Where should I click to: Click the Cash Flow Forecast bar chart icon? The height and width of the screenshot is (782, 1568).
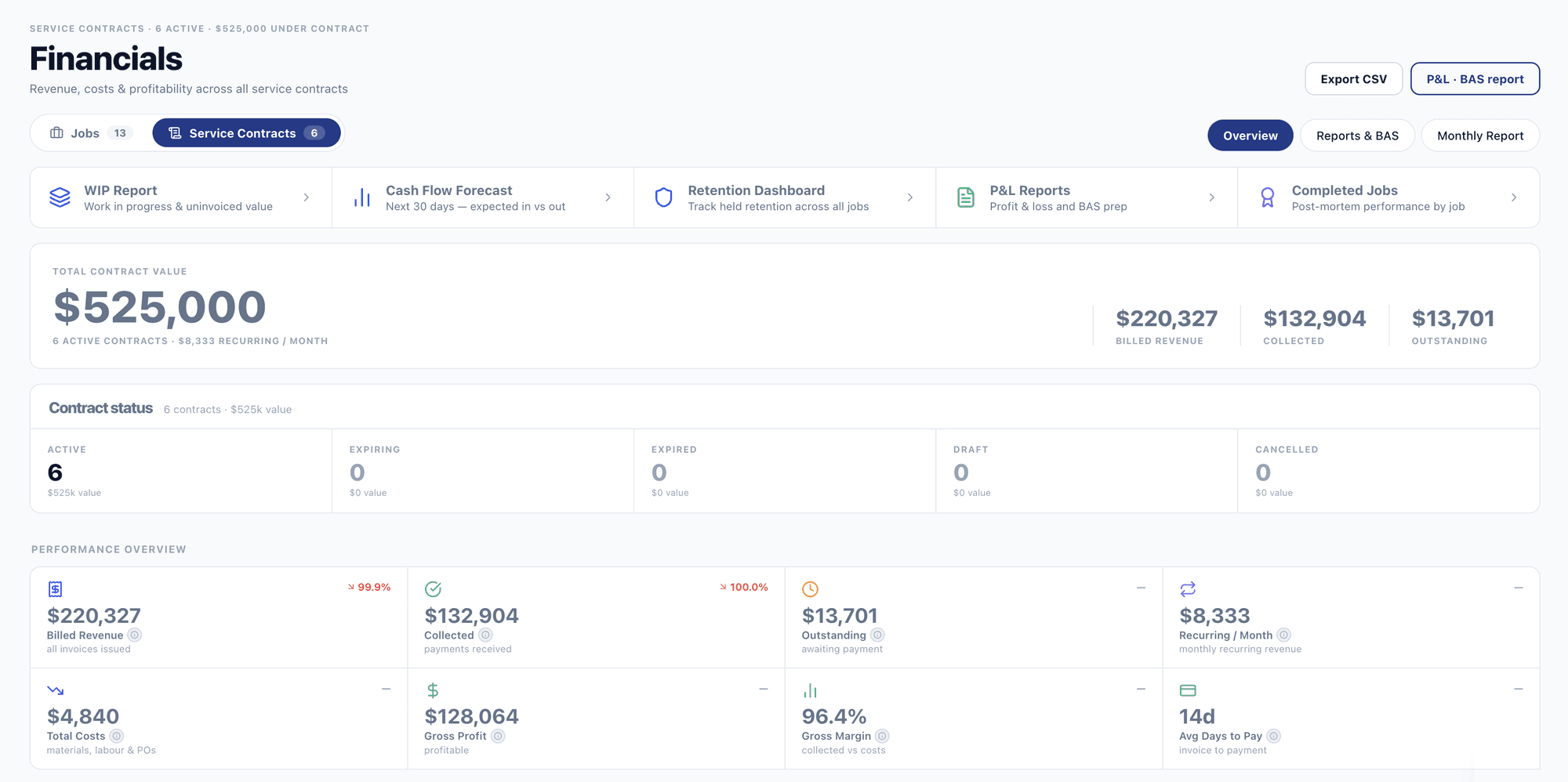point(361,197)
